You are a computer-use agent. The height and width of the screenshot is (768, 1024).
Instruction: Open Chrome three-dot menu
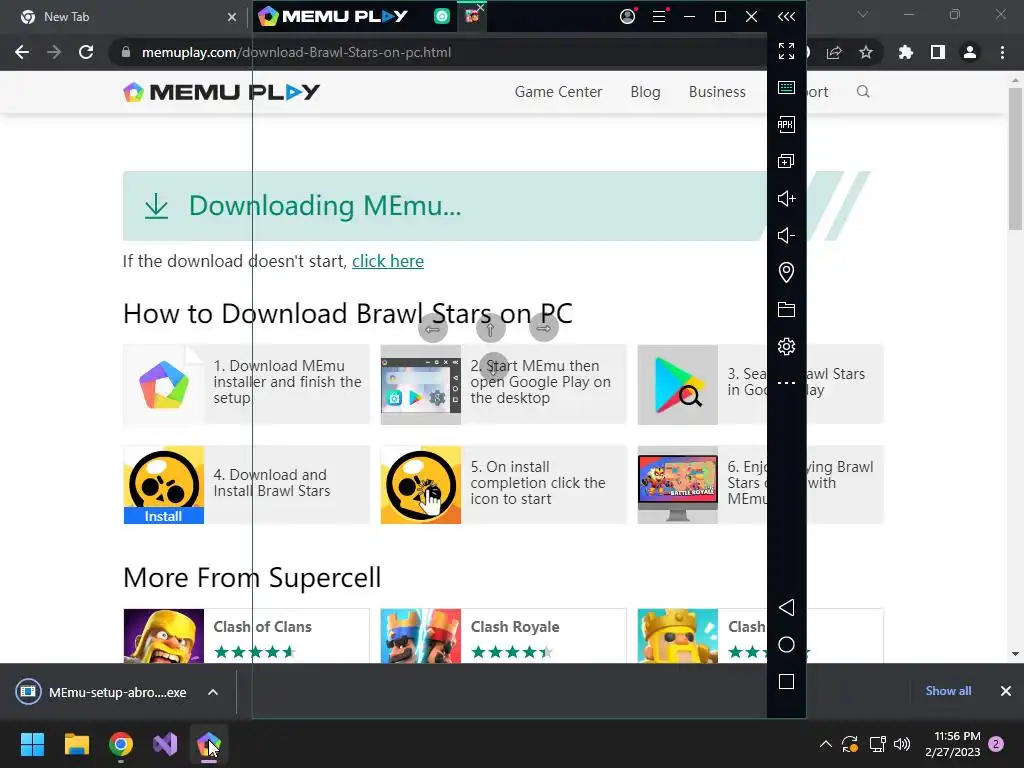(1002, 52)
